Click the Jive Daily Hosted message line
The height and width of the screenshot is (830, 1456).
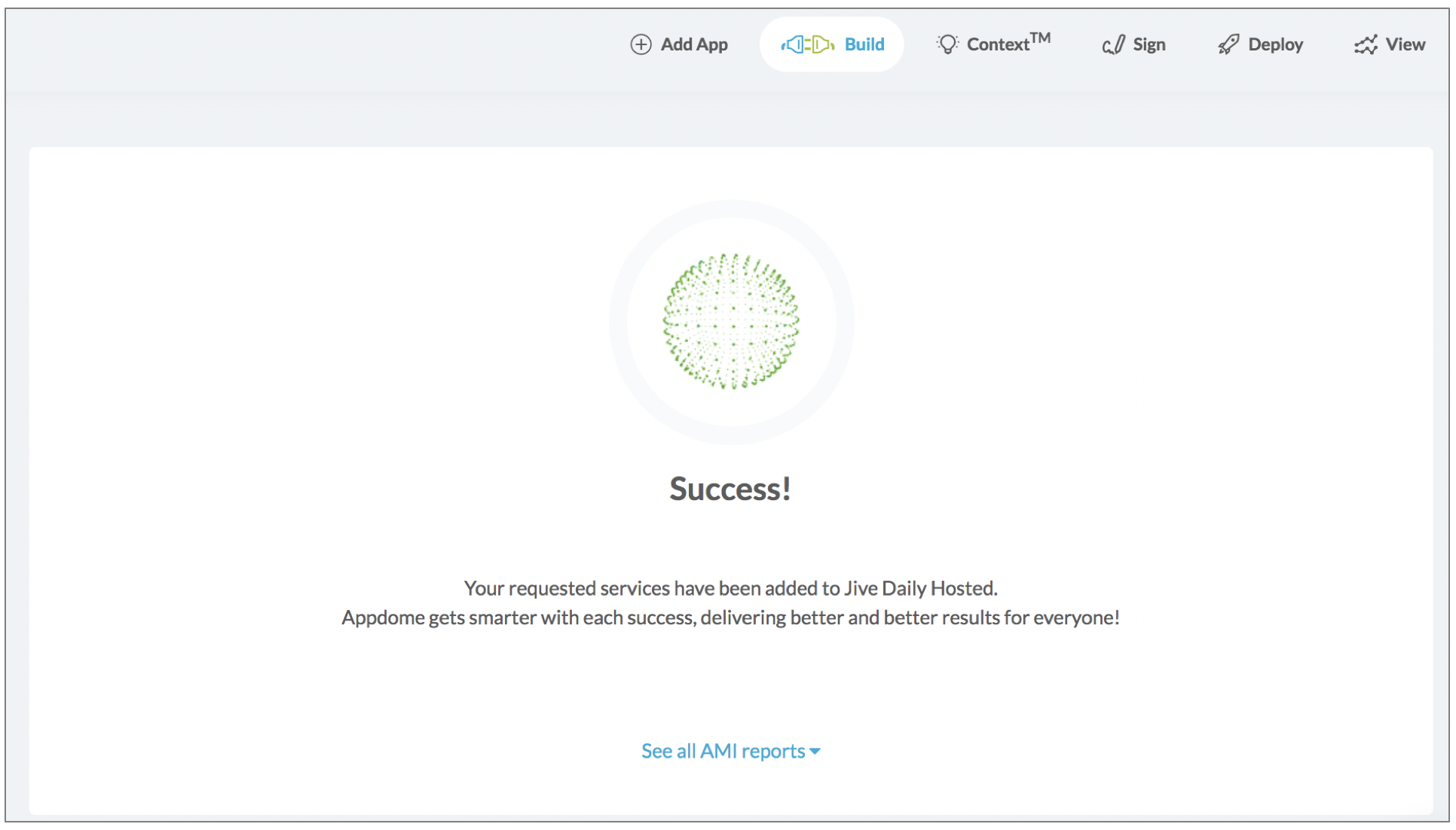pyautogui.click(x=730, y=588)
